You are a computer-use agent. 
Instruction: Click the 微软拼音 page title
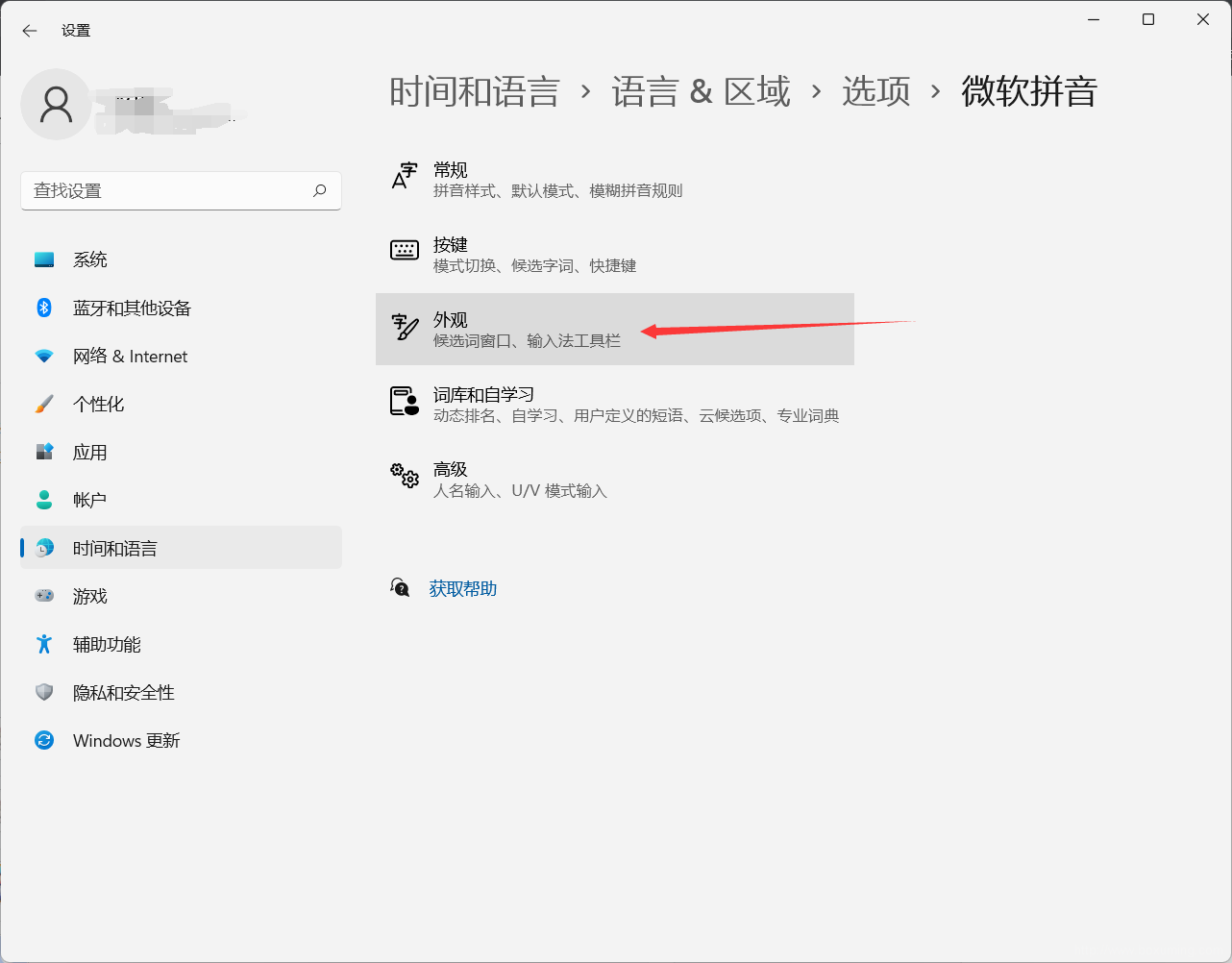pyautogui.click(x=1029, y=91)
